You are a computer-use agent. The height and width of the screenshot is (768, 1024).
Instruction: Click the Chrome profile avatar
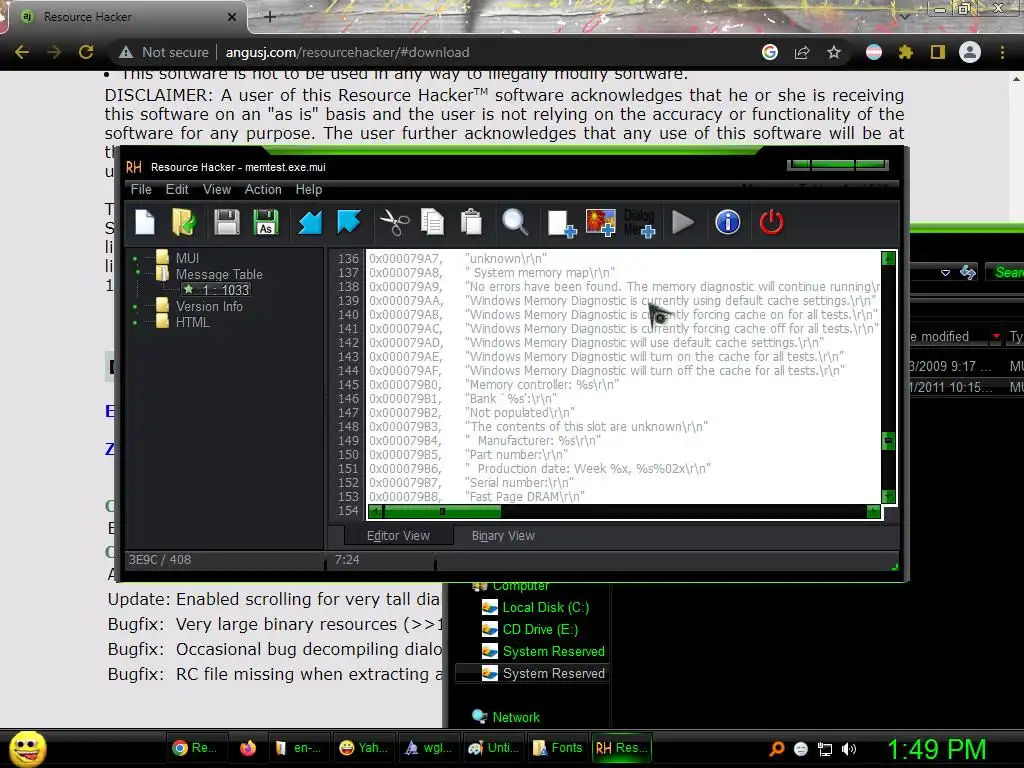pos(970,52)
